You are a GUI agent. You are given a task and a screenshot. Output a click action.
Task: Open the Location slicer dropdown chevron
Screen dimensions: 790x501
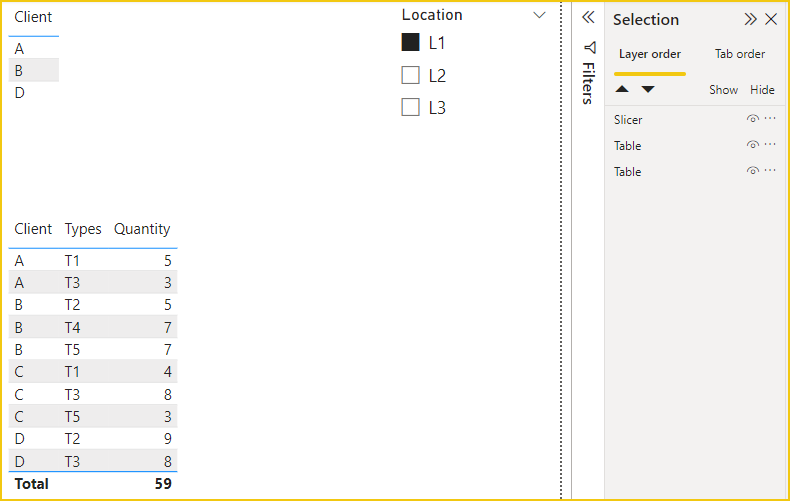(539, 15)
